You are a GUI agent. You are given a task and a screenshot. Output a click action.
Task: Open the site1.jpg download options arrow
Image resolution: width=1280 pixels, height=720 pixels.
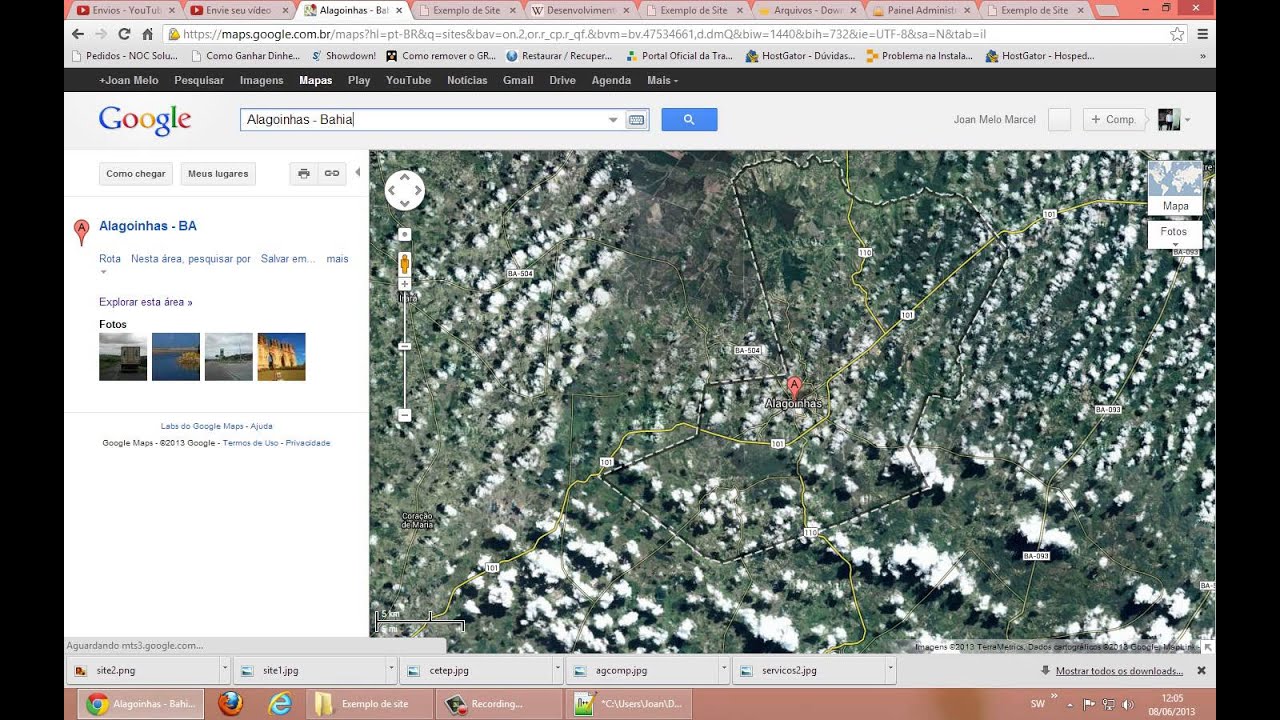point(391,670)
